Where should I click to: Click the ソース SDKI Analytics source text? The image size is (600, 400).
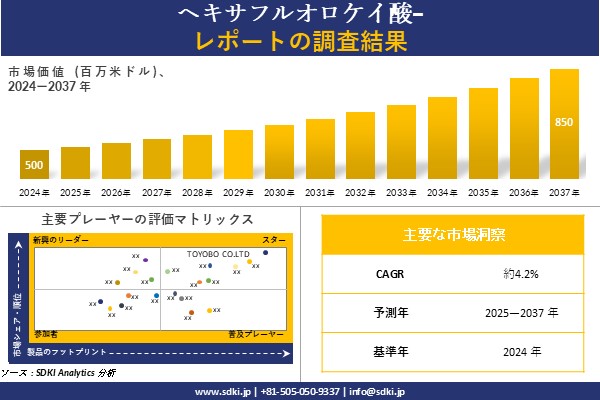click(58, 372)
